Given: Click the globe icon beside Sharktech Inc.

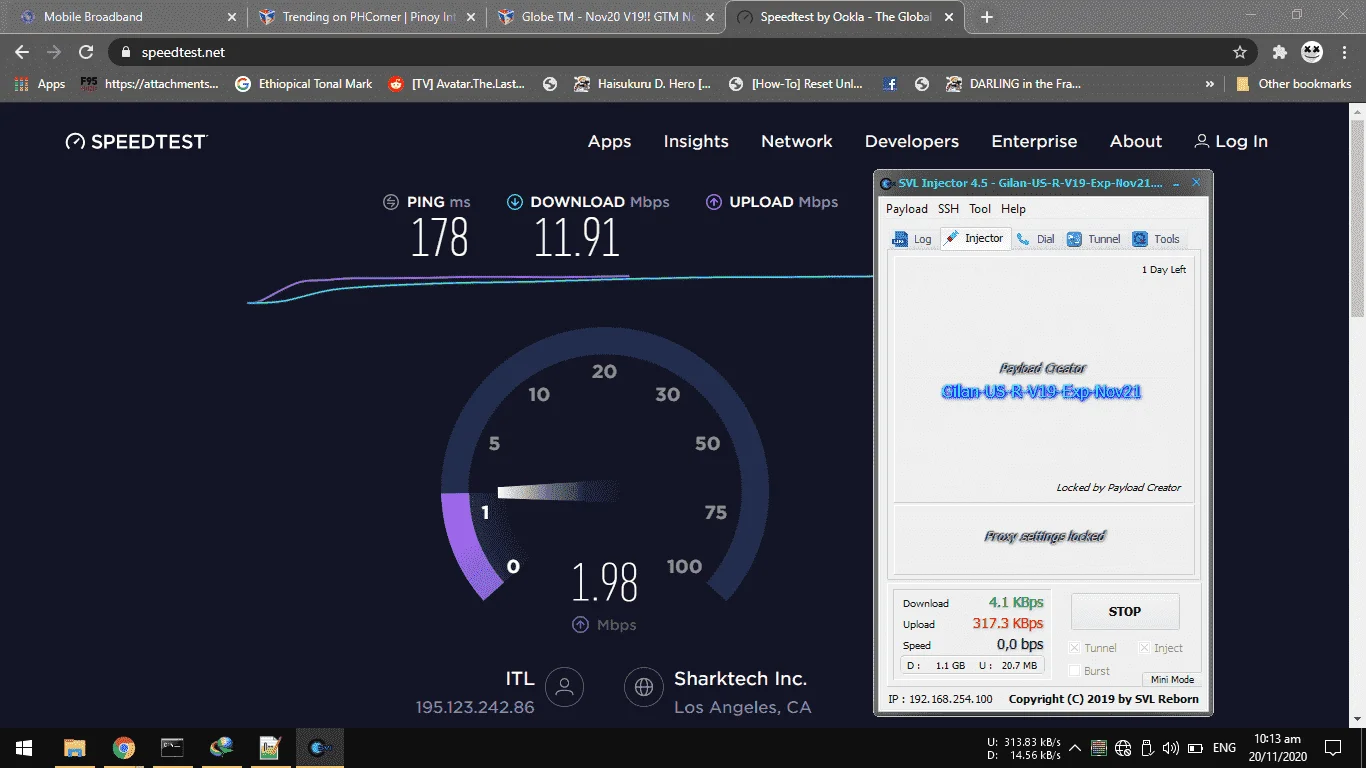Looking at the screenshot, I should [644, 687].
